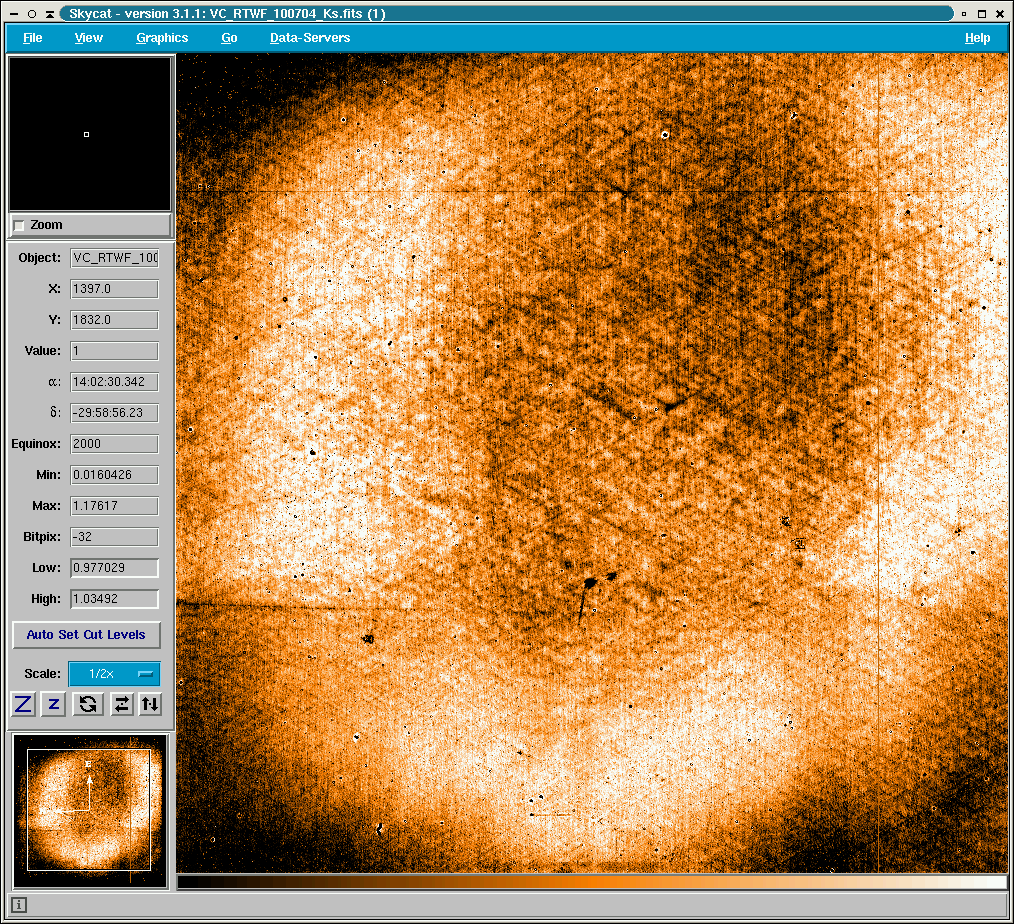
Task: Rotate the image with the rotate icon
Action: pyautogui.click(x=88, y=704)
